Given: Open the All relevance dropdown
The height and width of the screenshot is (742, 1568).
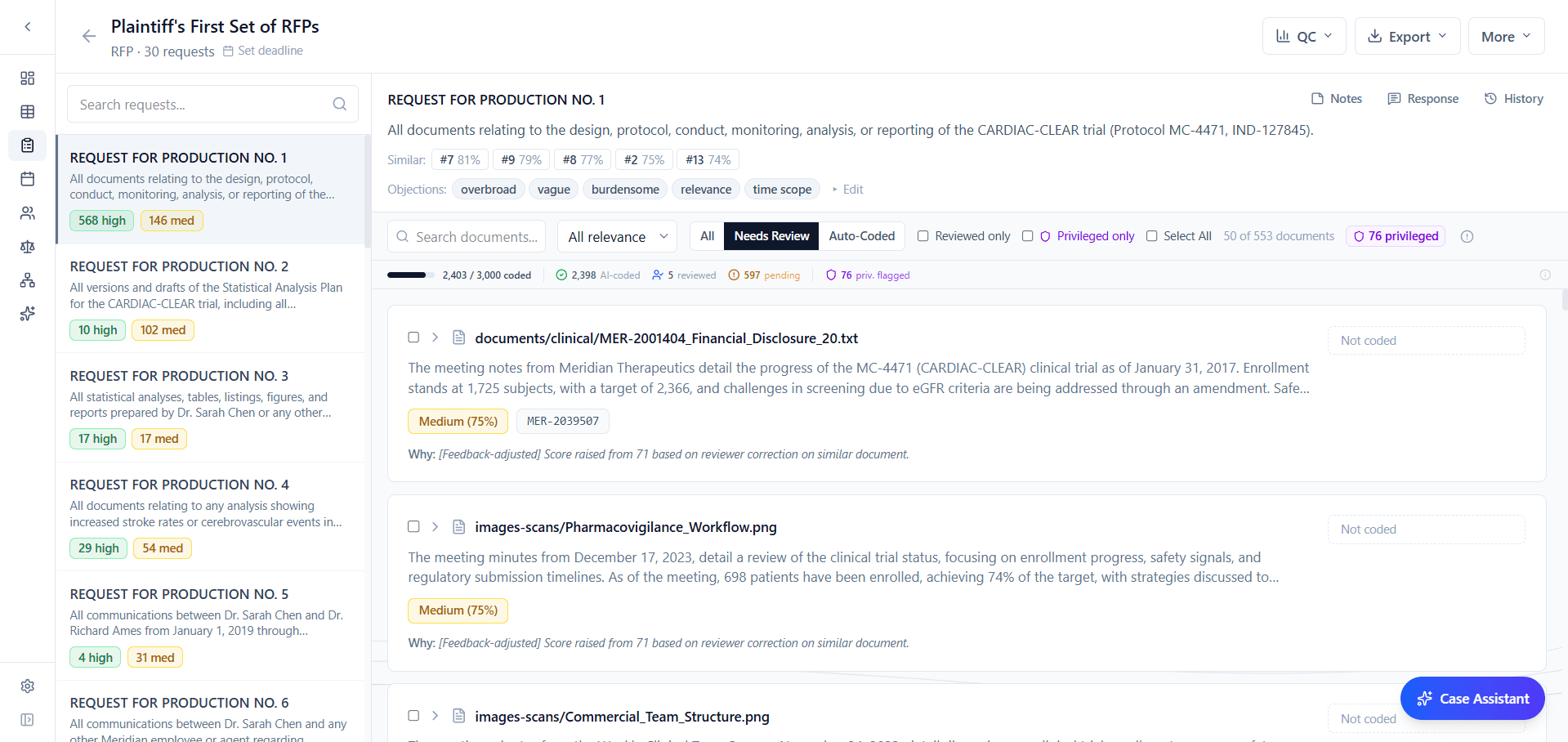Looking at the screenshot, I should pos(616,236).
